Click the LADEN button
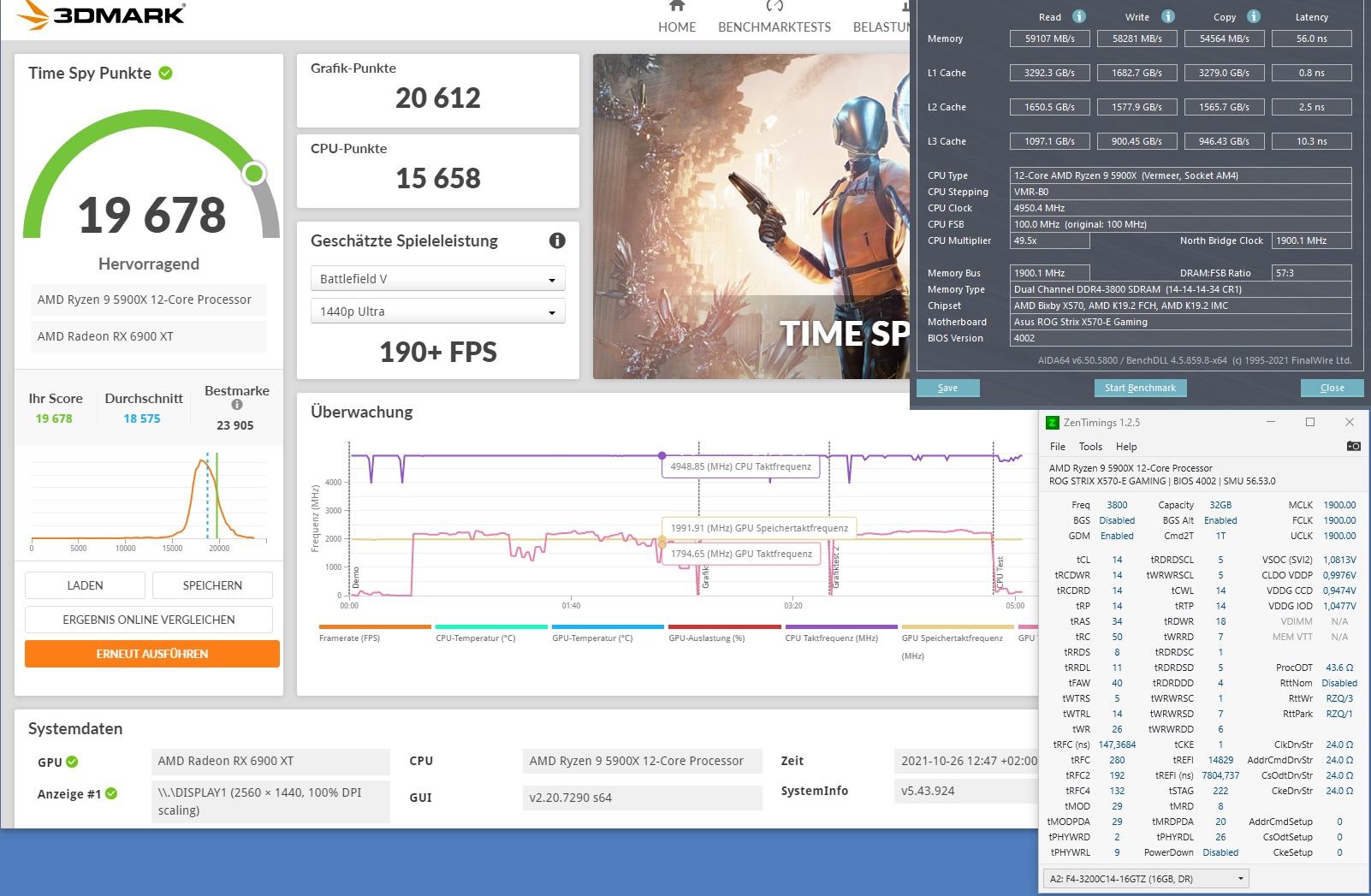 tap(85, 585)
